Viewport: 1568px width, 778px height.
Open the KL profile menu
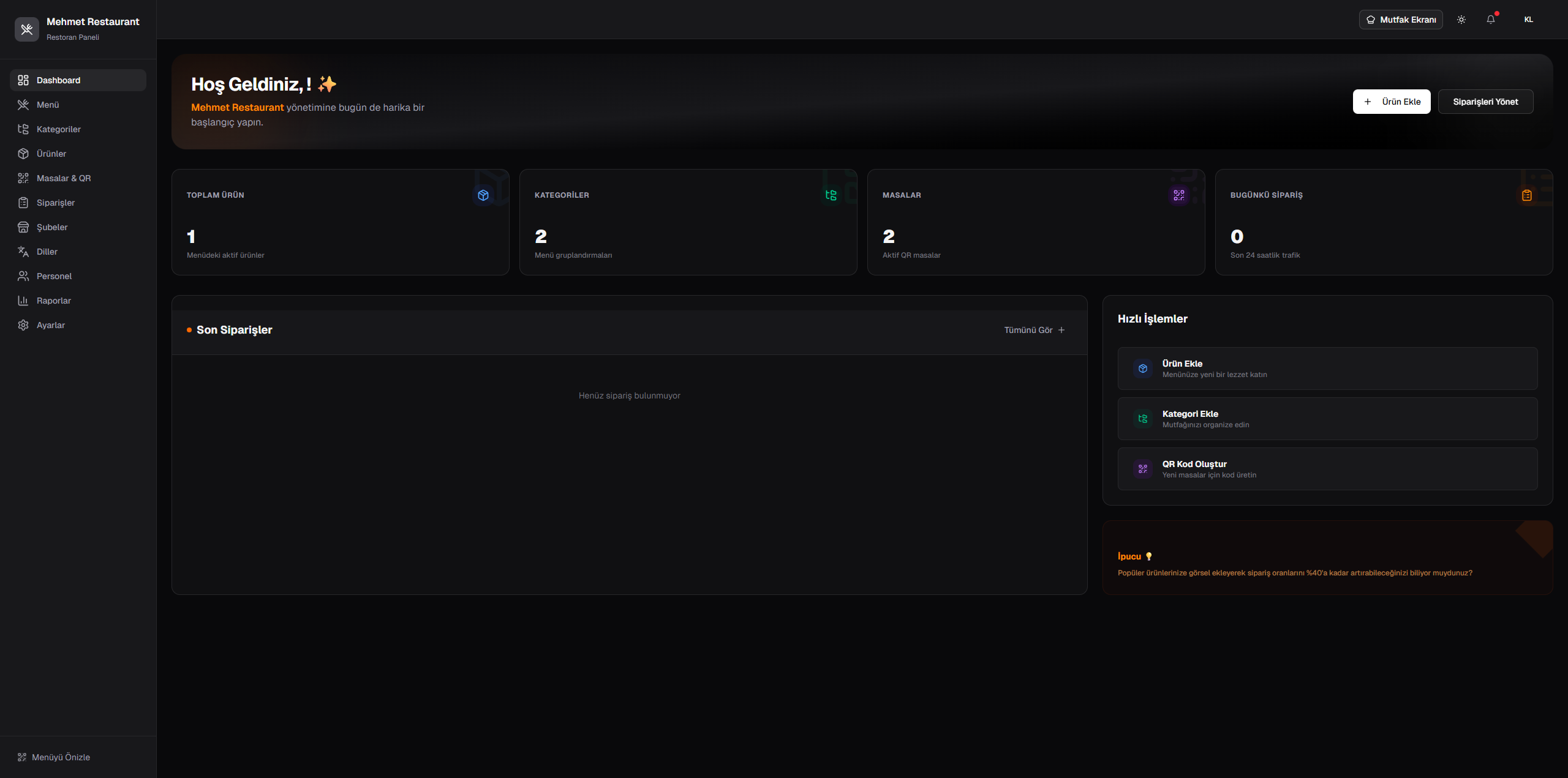pos(1528,19)
